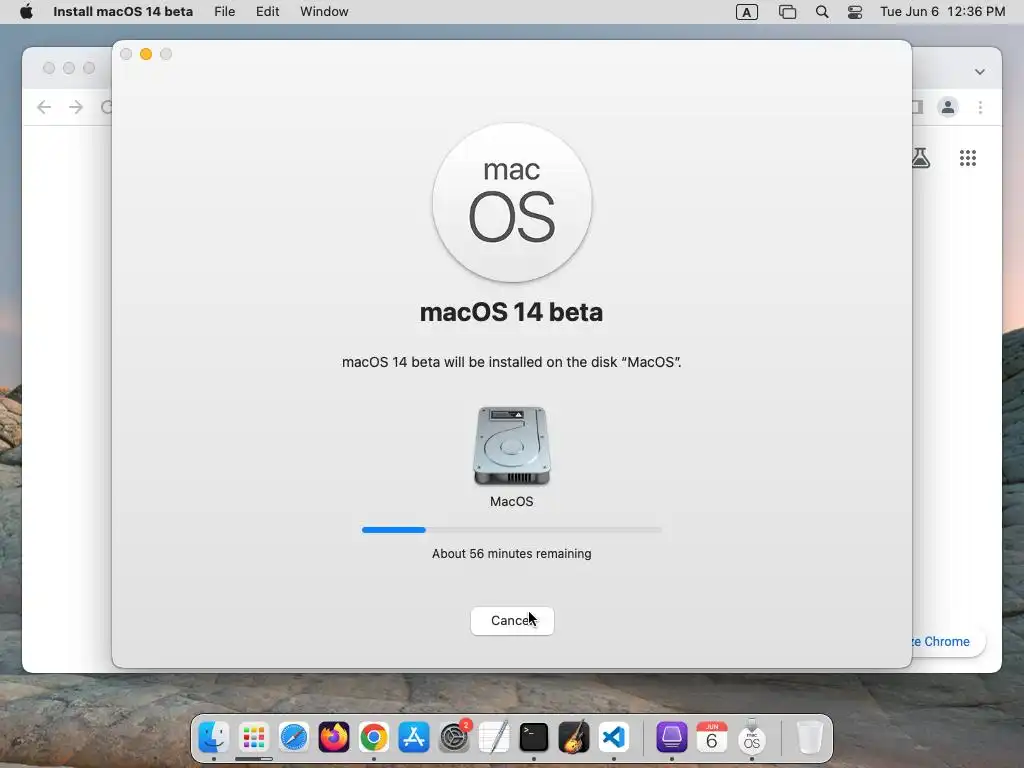Open Chrome's three-dot menu
This screenshot has height=768, width=1024.
pyautogui.click(x=980, y=107)
